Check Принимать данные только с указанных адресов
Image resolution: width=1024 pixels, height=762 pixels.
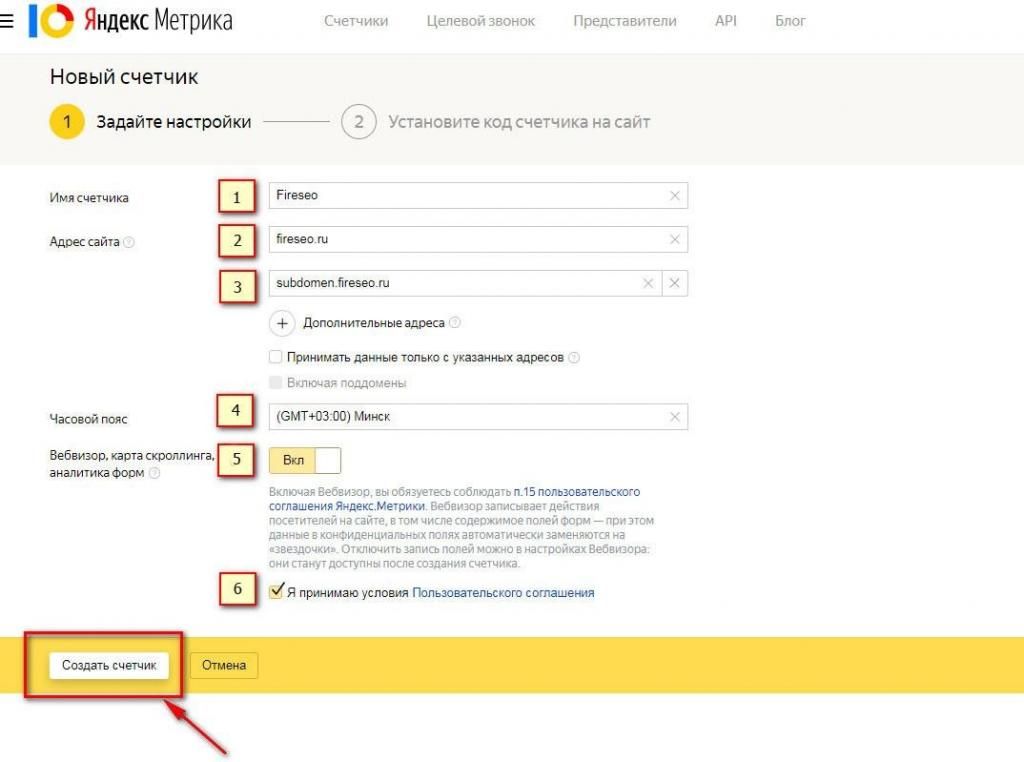(x=276, y=357)
